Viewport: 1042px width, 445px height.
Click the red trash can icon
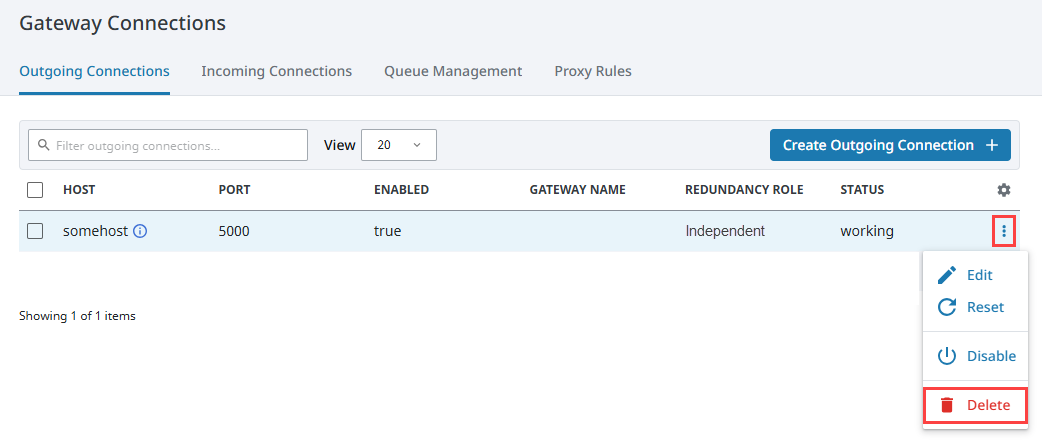click(x=947, y=405)
